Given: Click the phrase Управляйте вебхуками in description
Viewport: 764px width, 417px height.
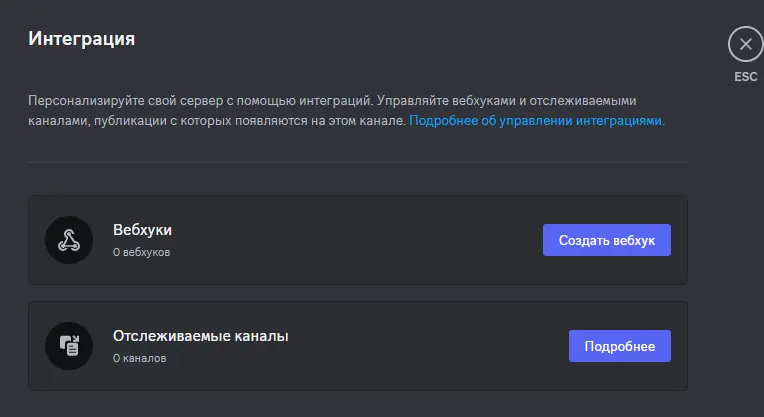Looking at the screenshot, I should coord(446,100).
